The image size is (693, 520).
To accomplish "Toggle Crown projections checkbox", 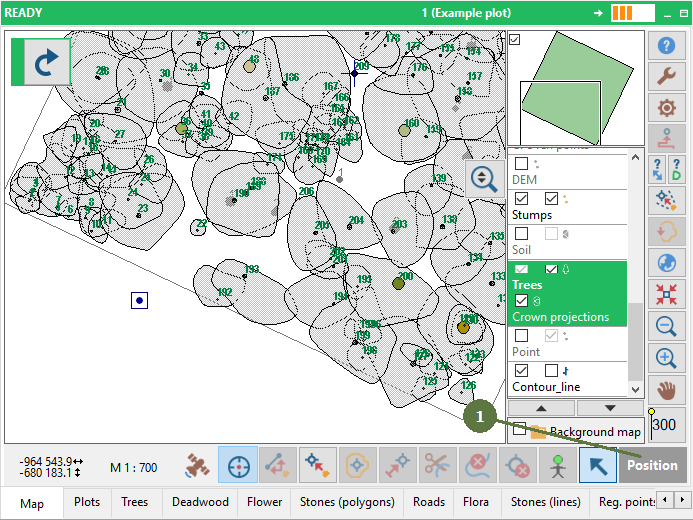I will (522, 300).
